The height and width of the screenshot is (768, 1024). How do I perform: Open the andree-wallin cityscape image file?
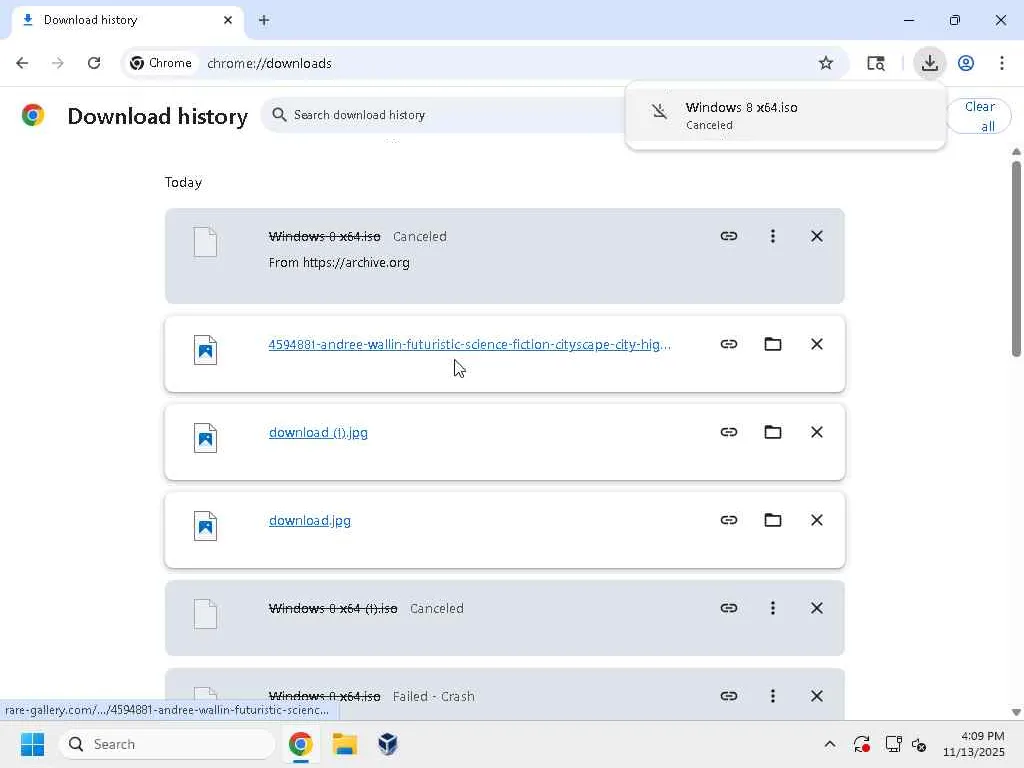pos(470,344)
